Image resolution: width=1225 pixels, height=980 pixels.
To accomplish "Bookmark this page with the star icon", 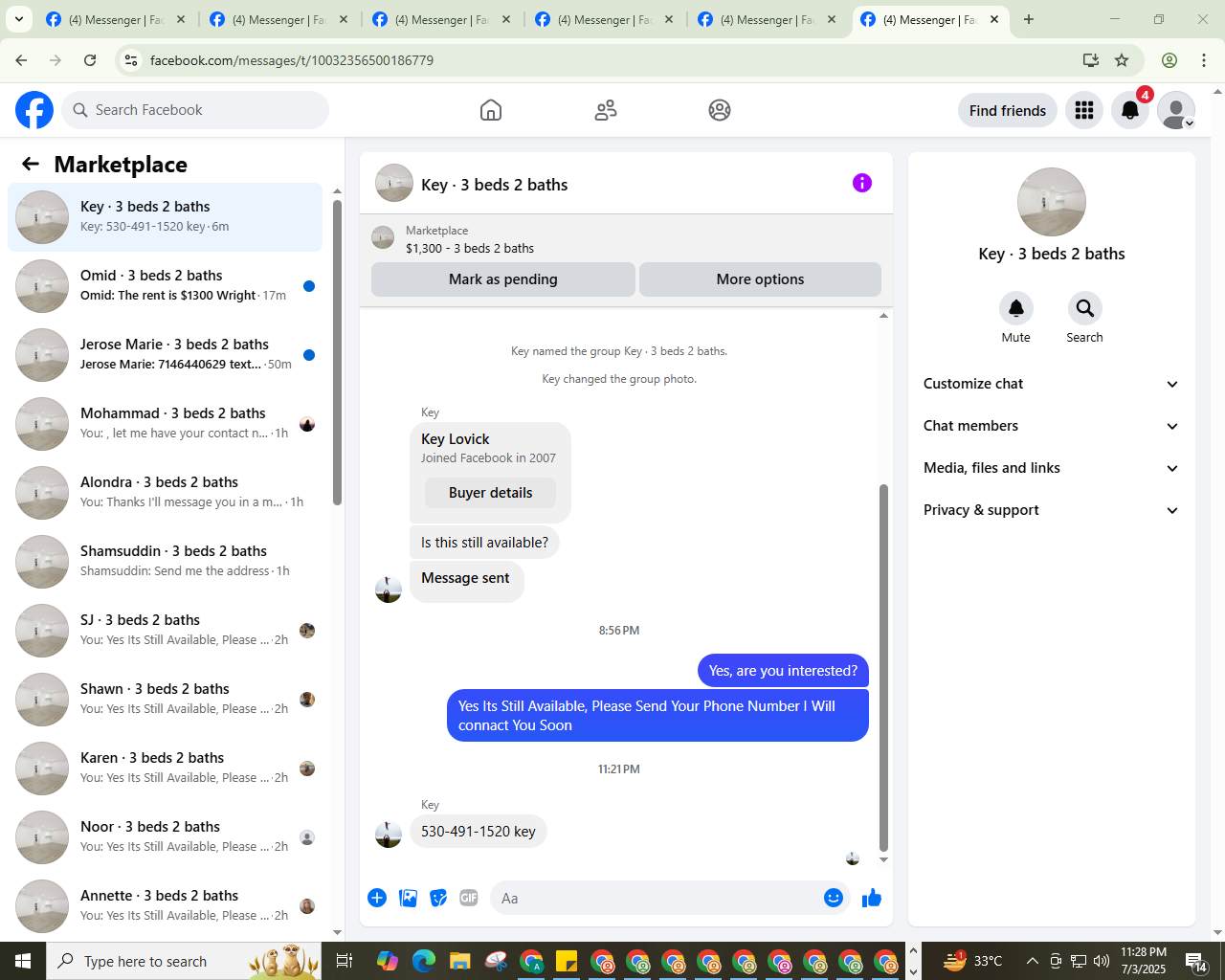I will point(1122,60).
